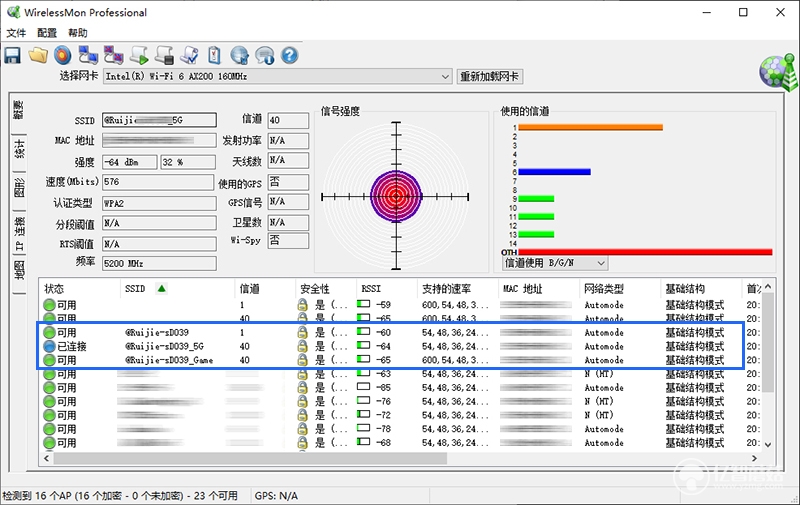Click the blue channel 6 usage bar

click(x=555, y=172)
